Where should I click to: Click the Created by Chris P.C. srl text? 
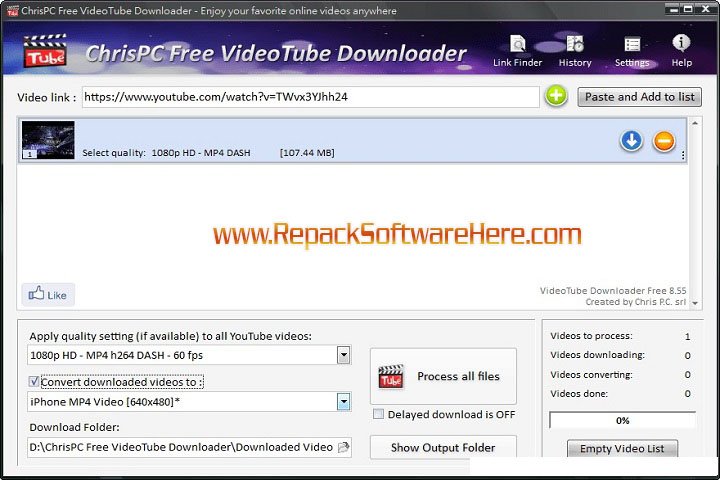click(636, 302)
